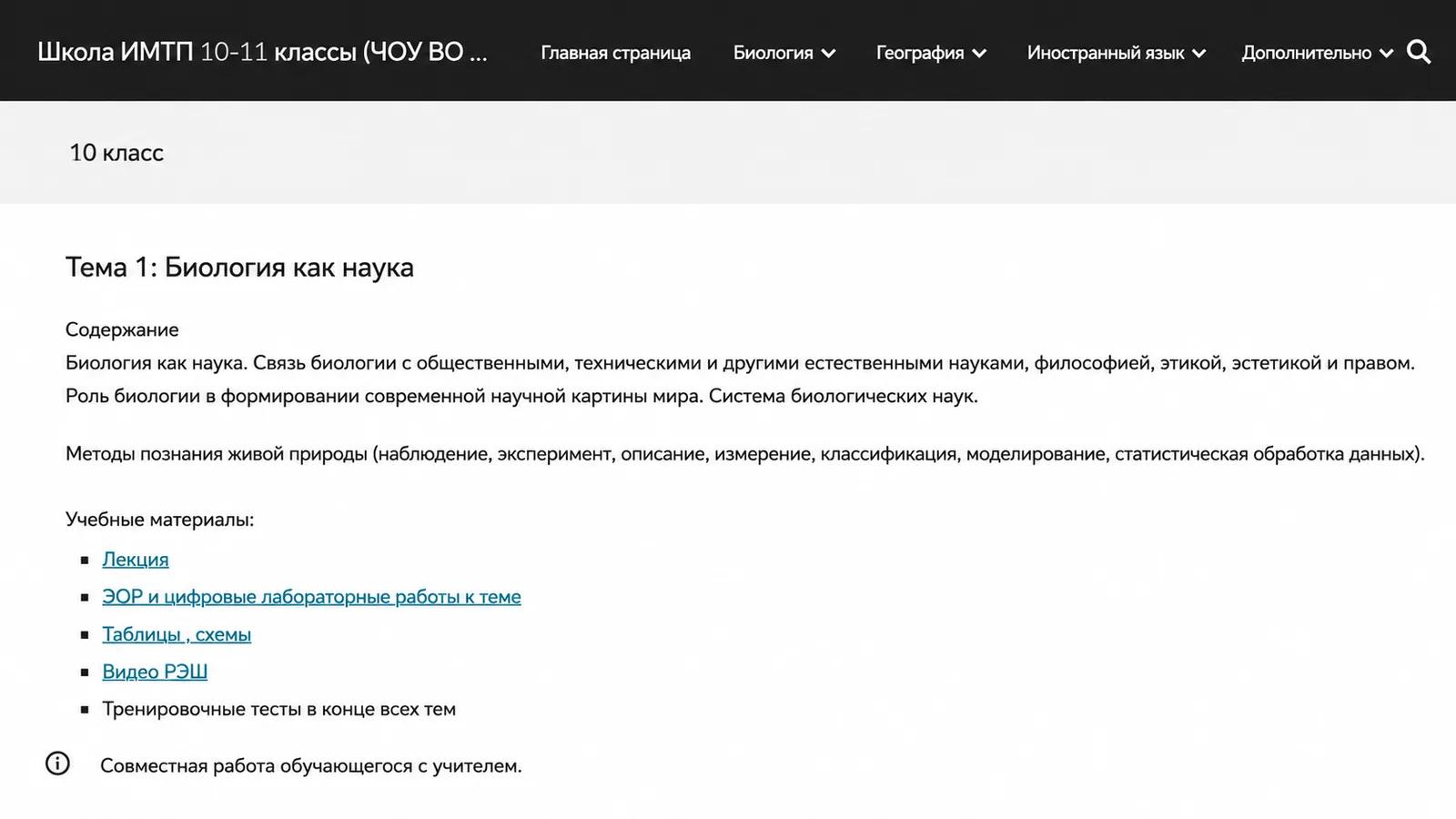Open the site search magnifier icon
The width and height of the screenshot is (1456, 819).
point(1419,52)
